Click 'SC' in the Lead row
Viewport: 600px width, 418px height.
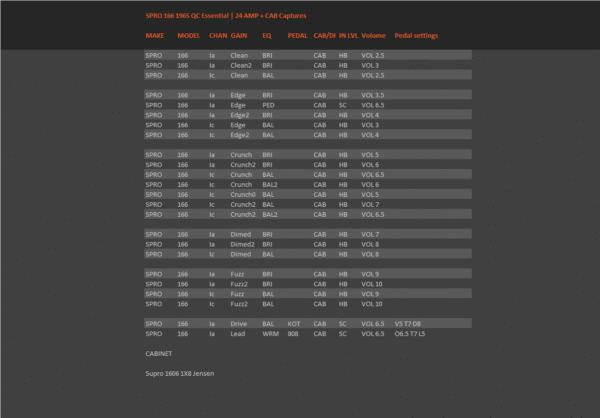pyautogui.click(x=342, y=334)
